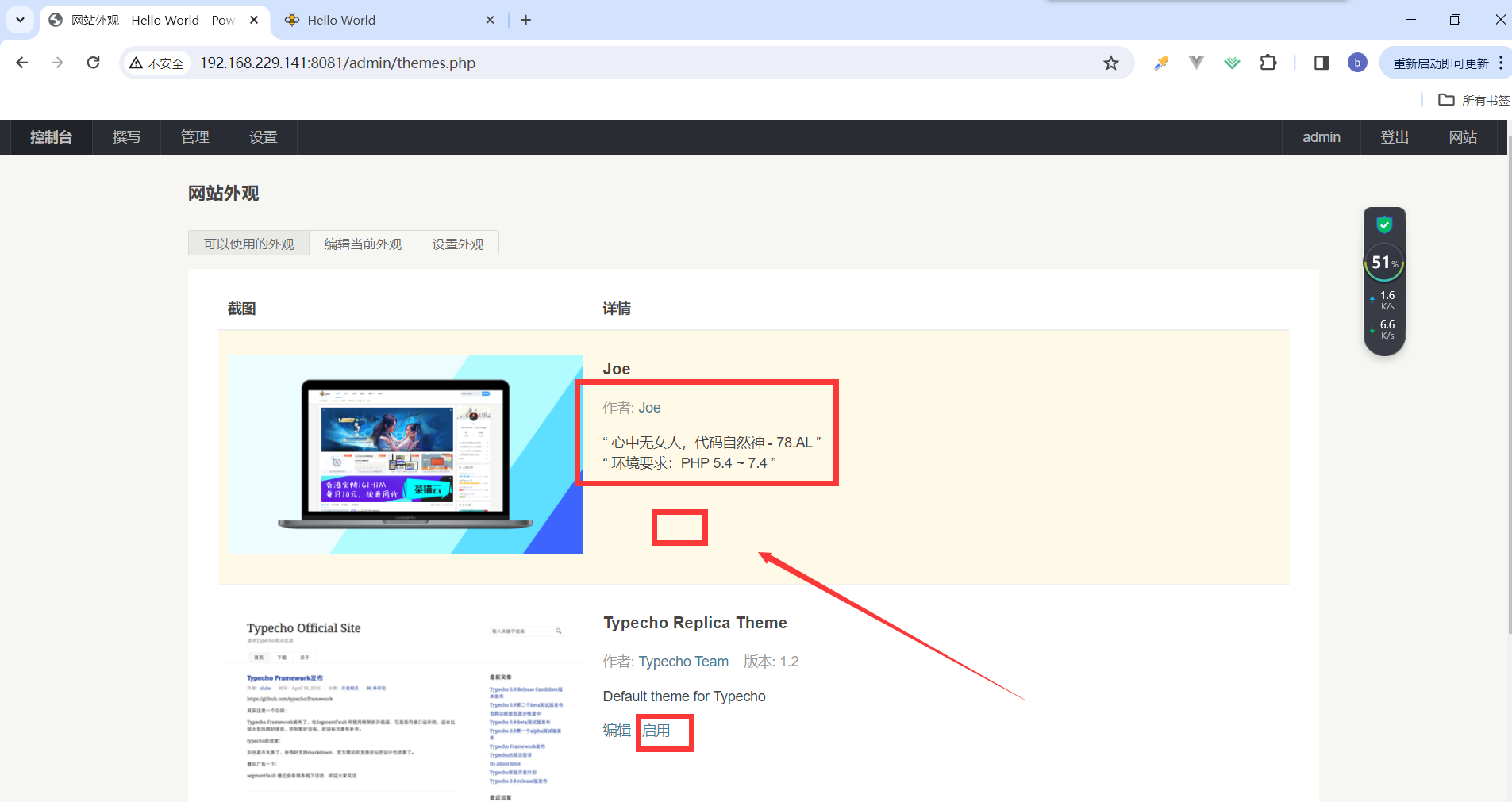
Task: Go forward in browser history
Action: click(x=57, y=63)
